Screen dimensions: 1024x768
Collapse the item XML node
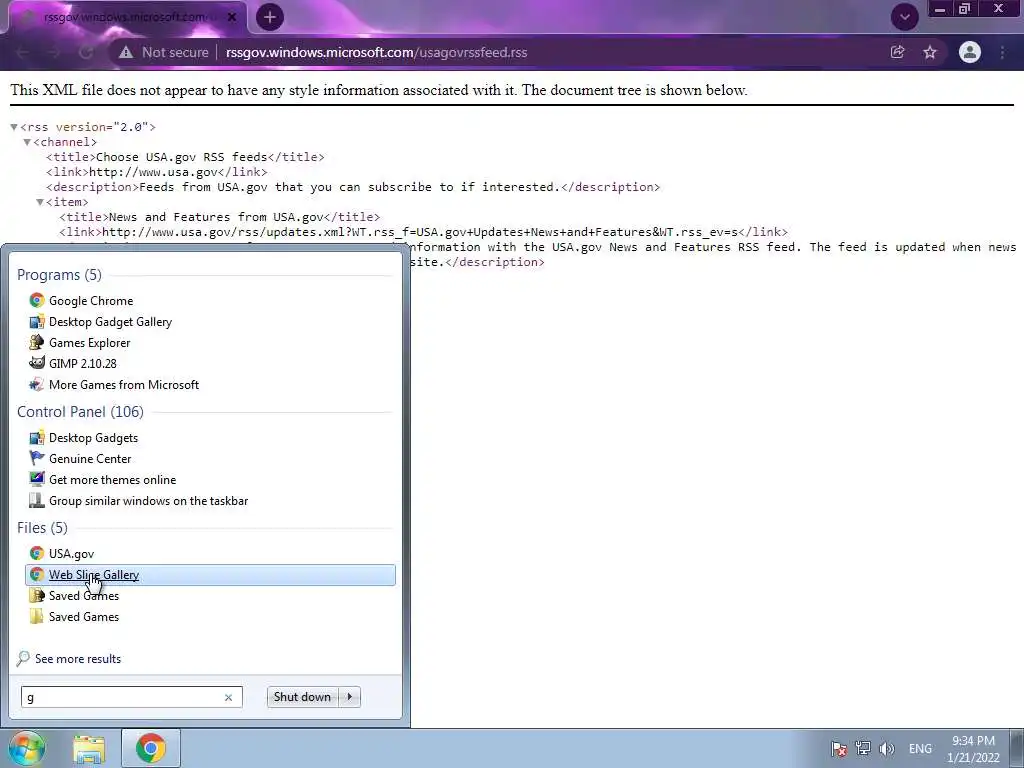pos(40,202)
